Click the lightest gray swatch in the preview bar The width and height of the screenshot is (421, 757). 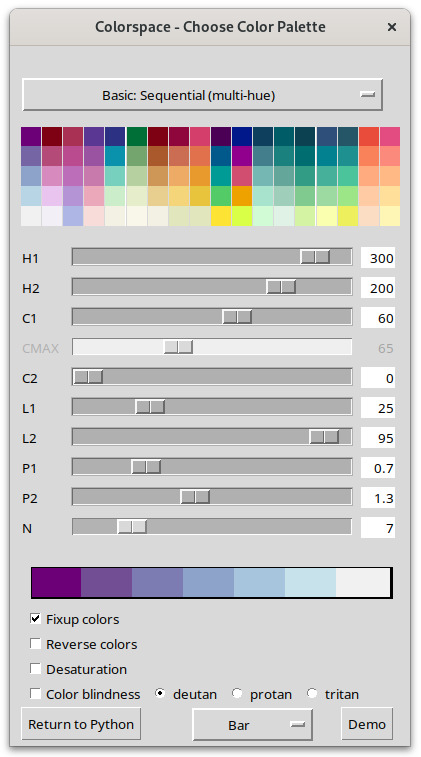click(x=363, y=583)
